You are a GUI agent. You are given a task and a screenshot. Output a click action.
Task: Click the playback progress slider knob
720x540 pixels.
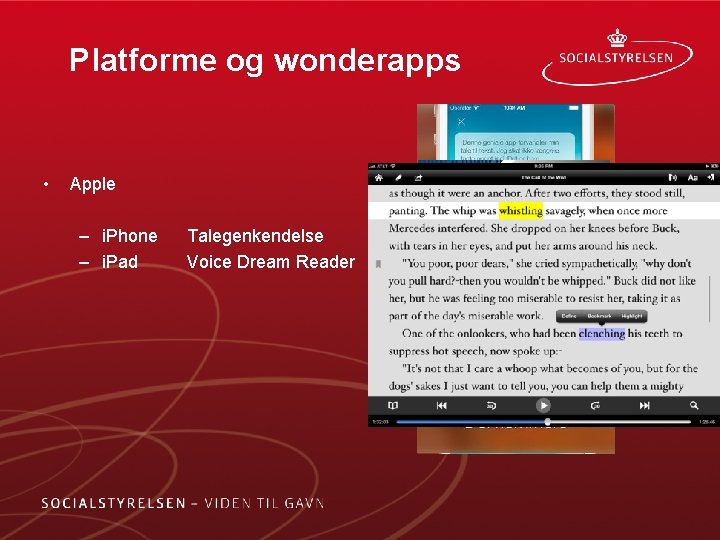point(547,421)
